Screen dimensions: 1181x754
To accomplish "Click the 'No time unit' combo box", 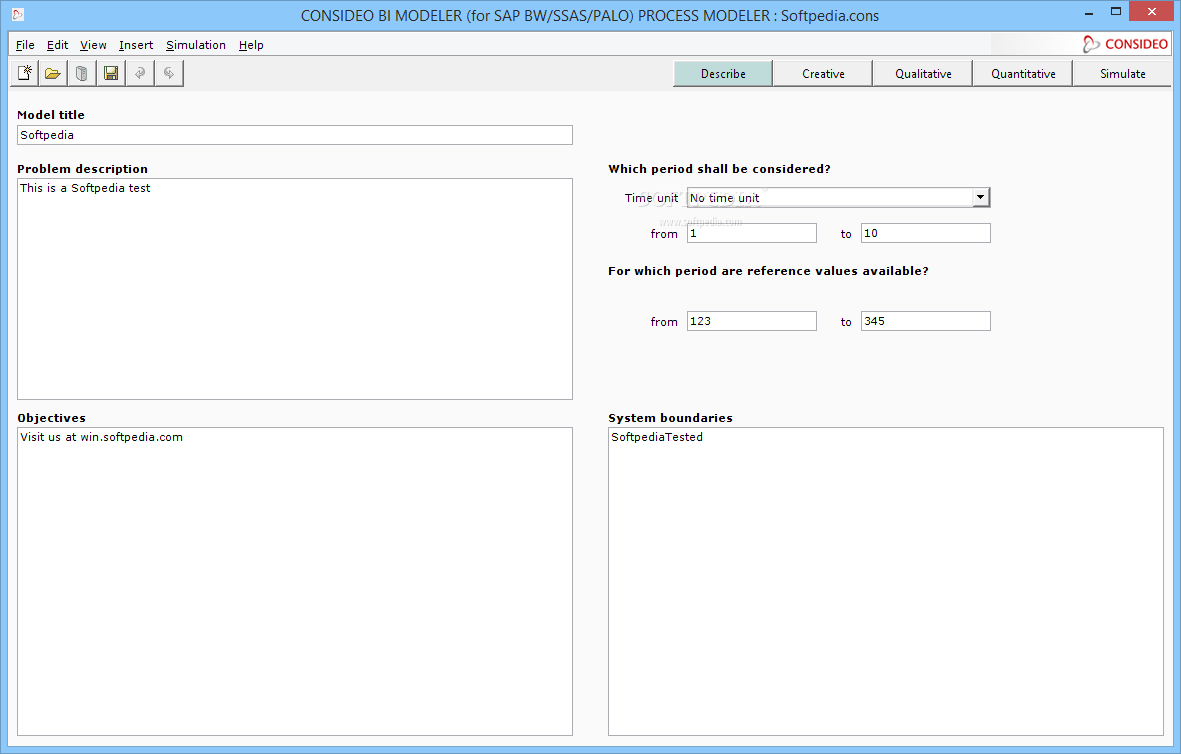I will pos(838,197).
